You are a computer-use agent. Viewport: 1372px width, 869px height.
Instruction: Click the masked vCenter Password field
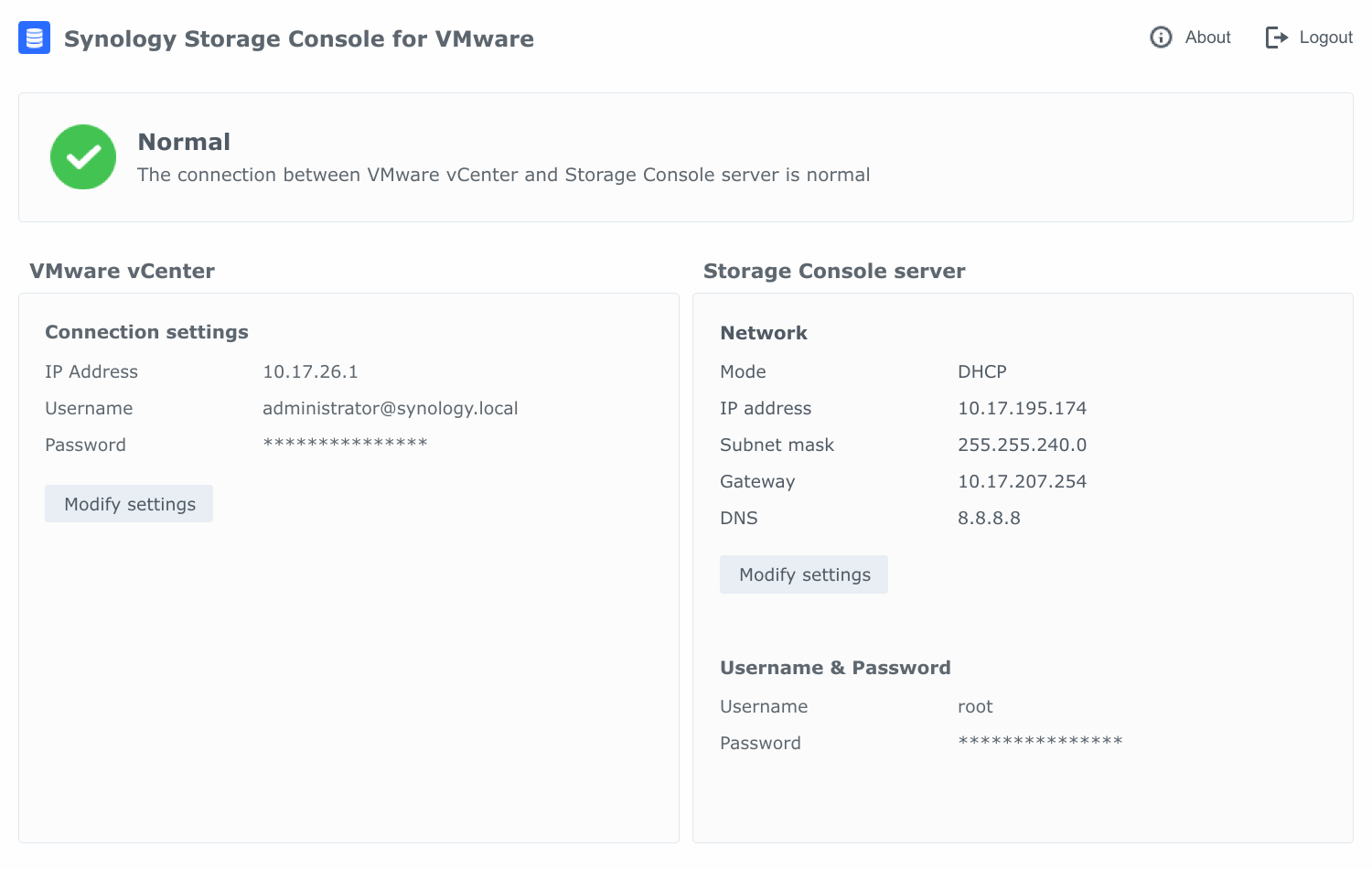pos(345,445)
